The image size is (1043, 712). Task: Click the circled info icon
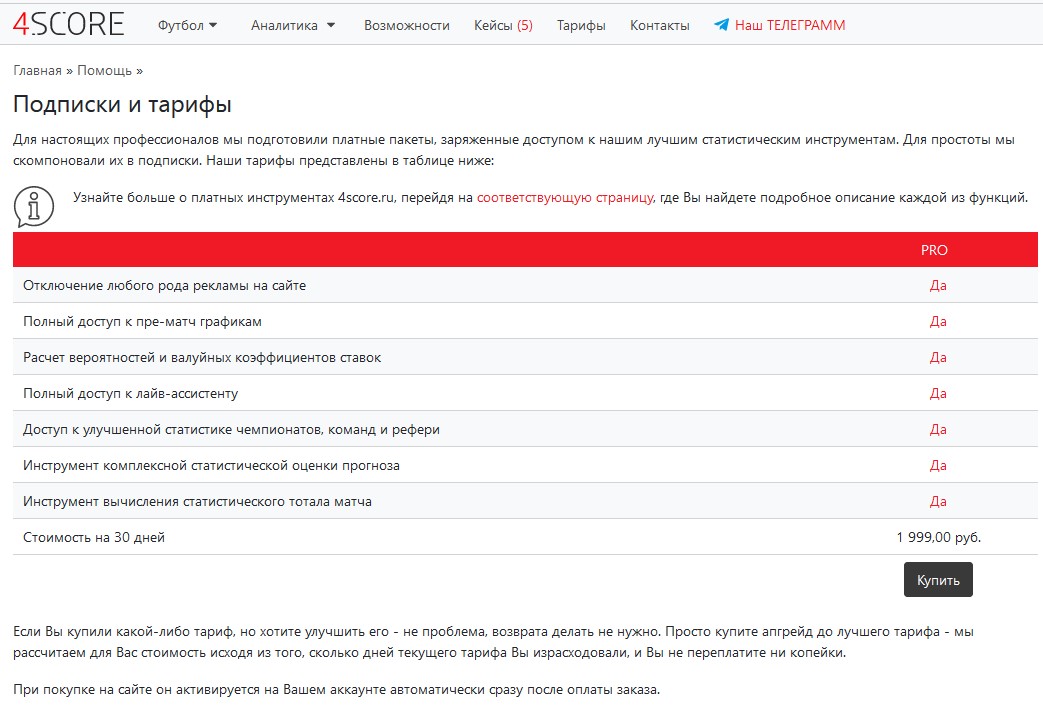click(x=31, y=204)
